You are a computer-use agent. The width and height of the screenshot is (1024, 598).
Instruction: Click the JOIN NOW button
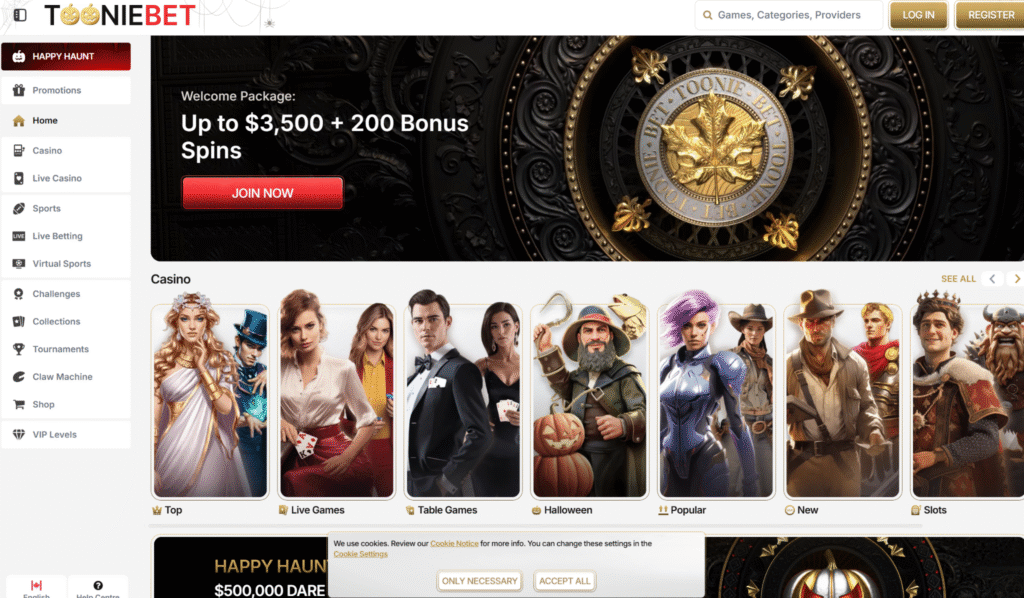pos(263,193)
